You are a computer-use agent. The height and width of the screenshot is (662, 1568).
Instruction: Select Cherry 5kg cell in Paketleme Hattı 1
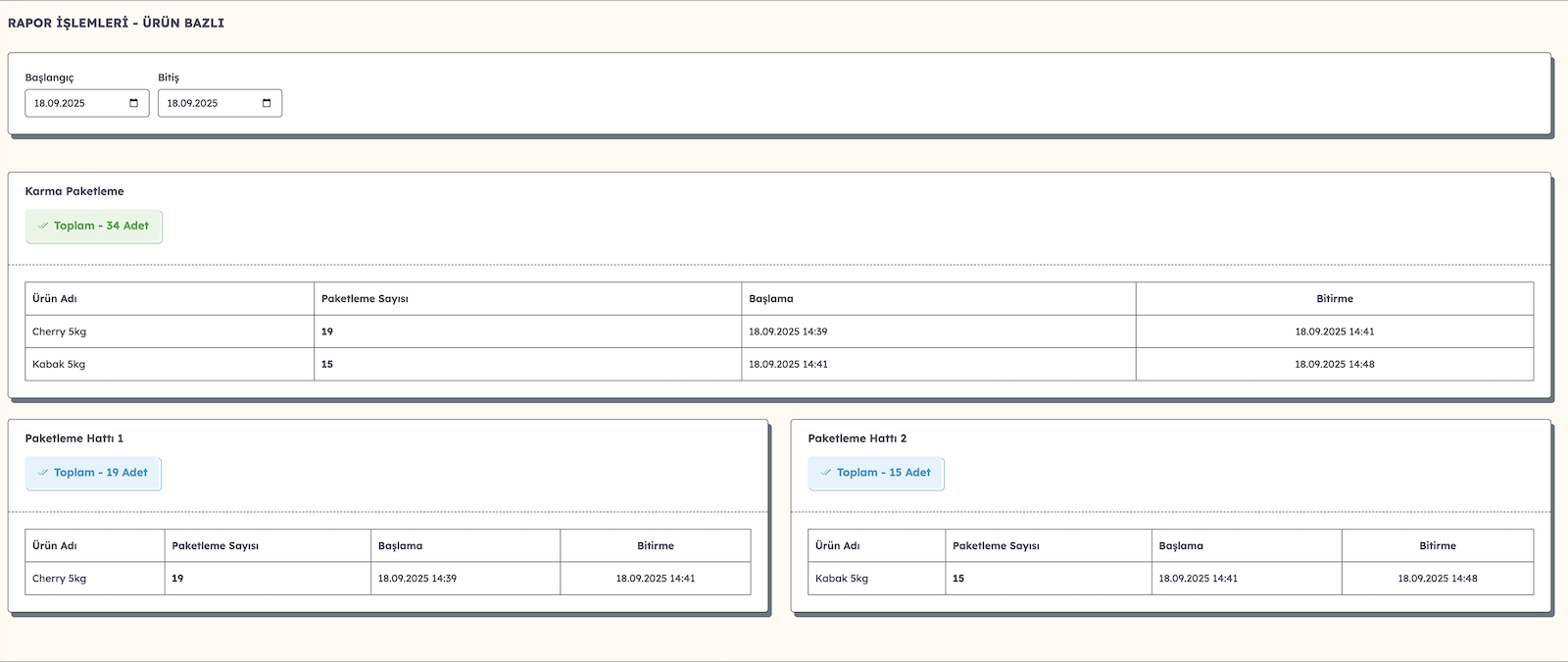coord(59,579)
